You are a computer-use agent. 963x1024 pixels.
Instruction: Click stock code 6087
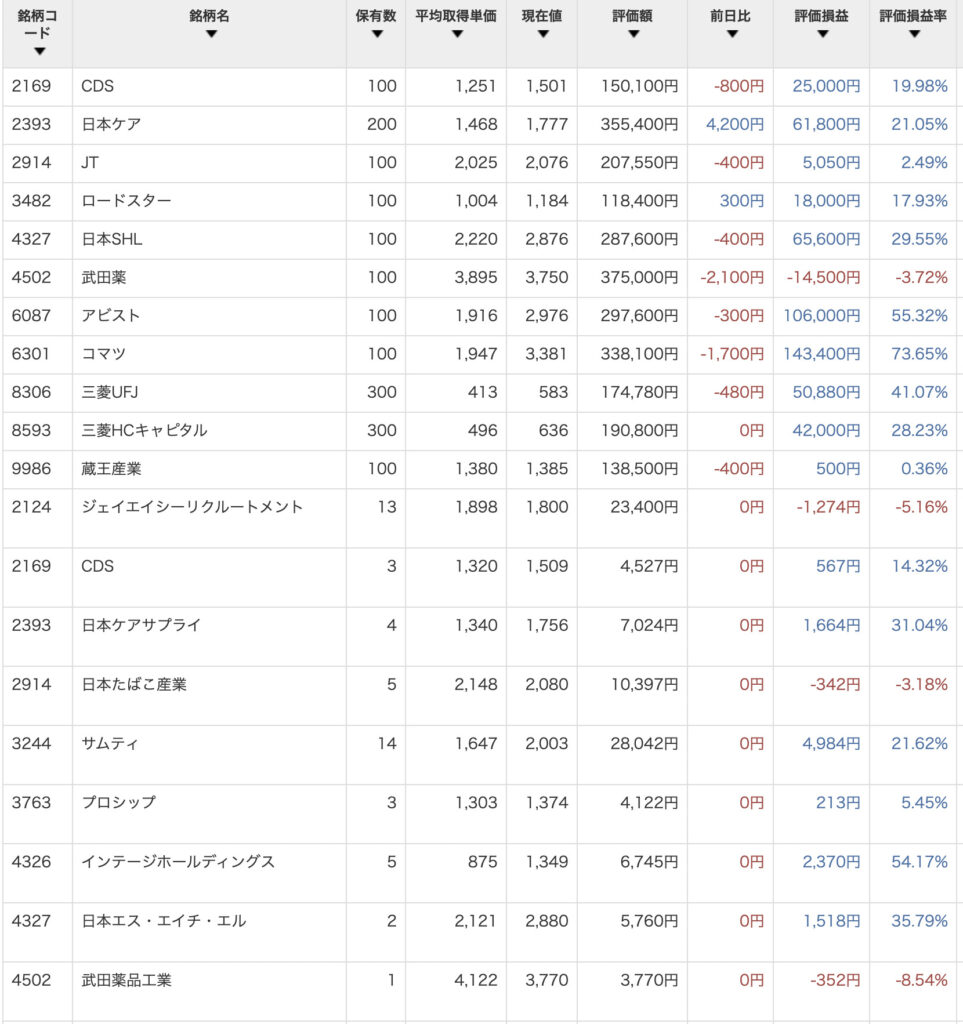[x=31, y=315]
